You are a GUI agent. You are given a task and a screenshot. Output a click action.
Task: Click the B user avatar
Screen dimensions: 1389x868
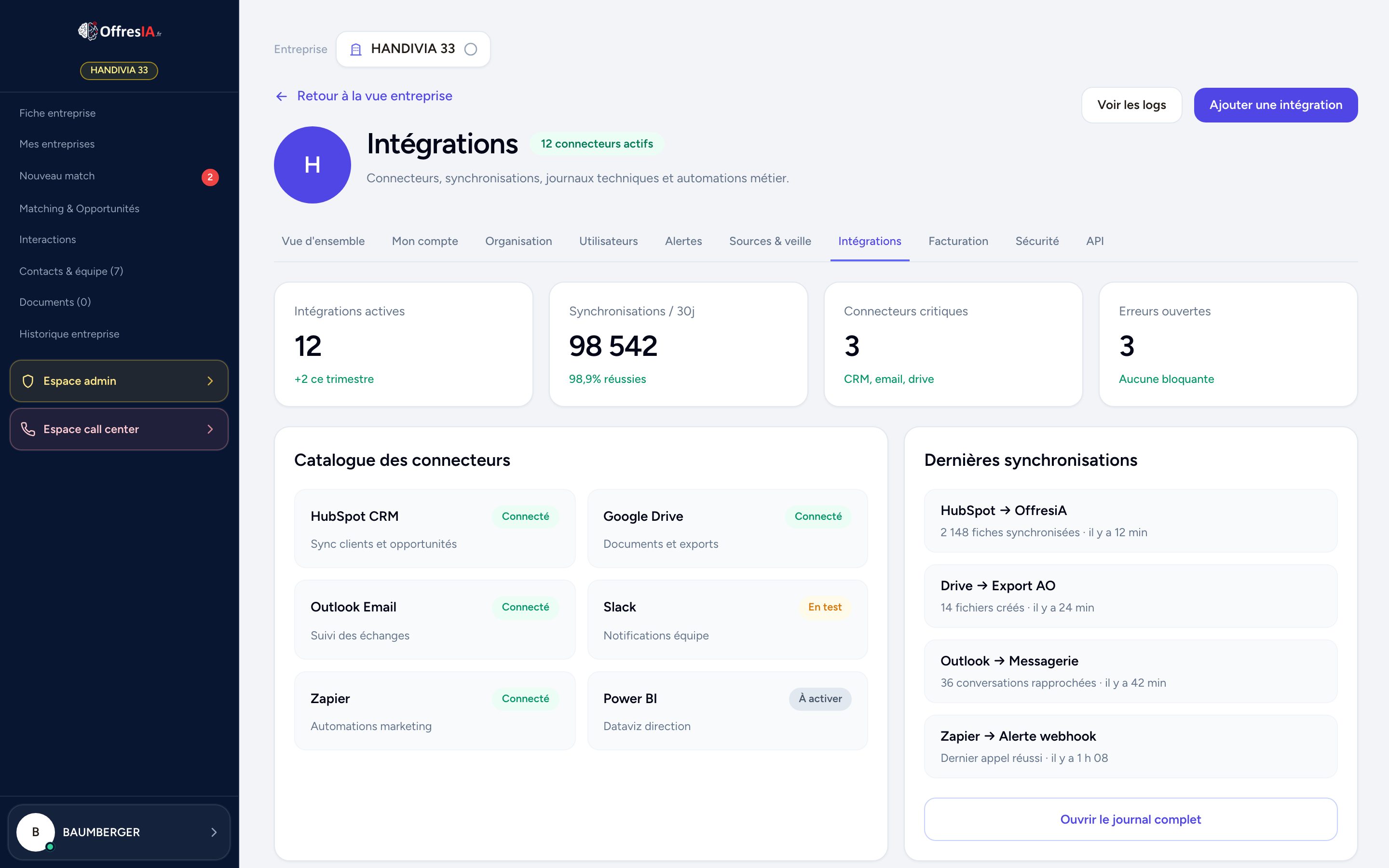coord(36,832)
